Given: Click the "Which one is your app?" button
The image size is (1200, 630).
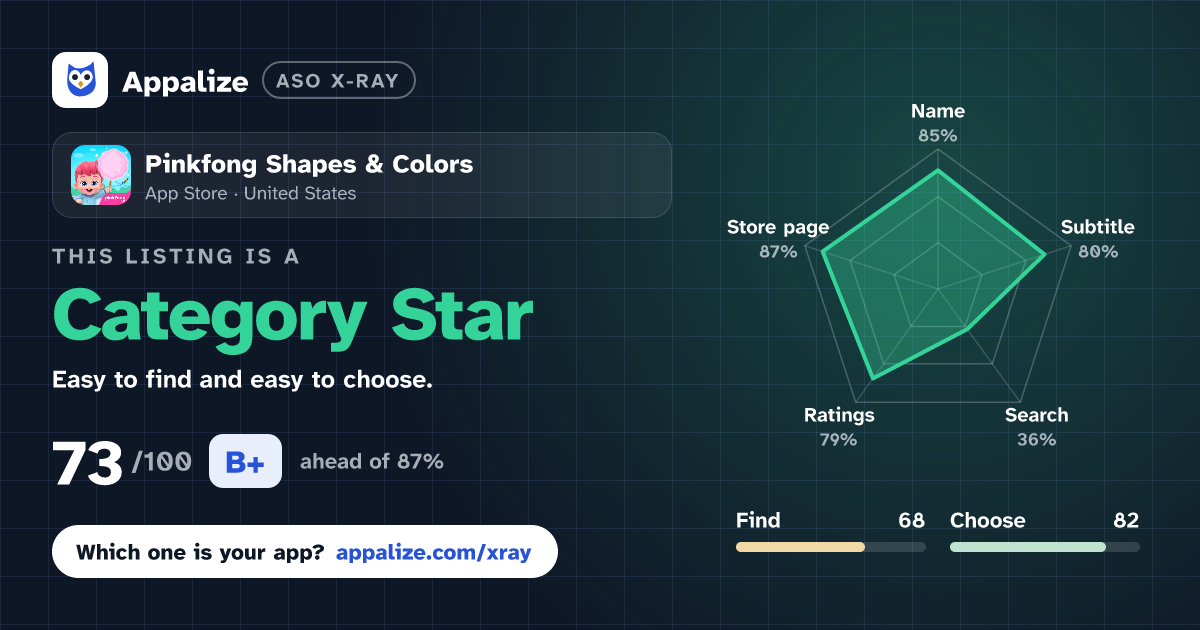Looking at the screenshot, I should coord(304,552).
